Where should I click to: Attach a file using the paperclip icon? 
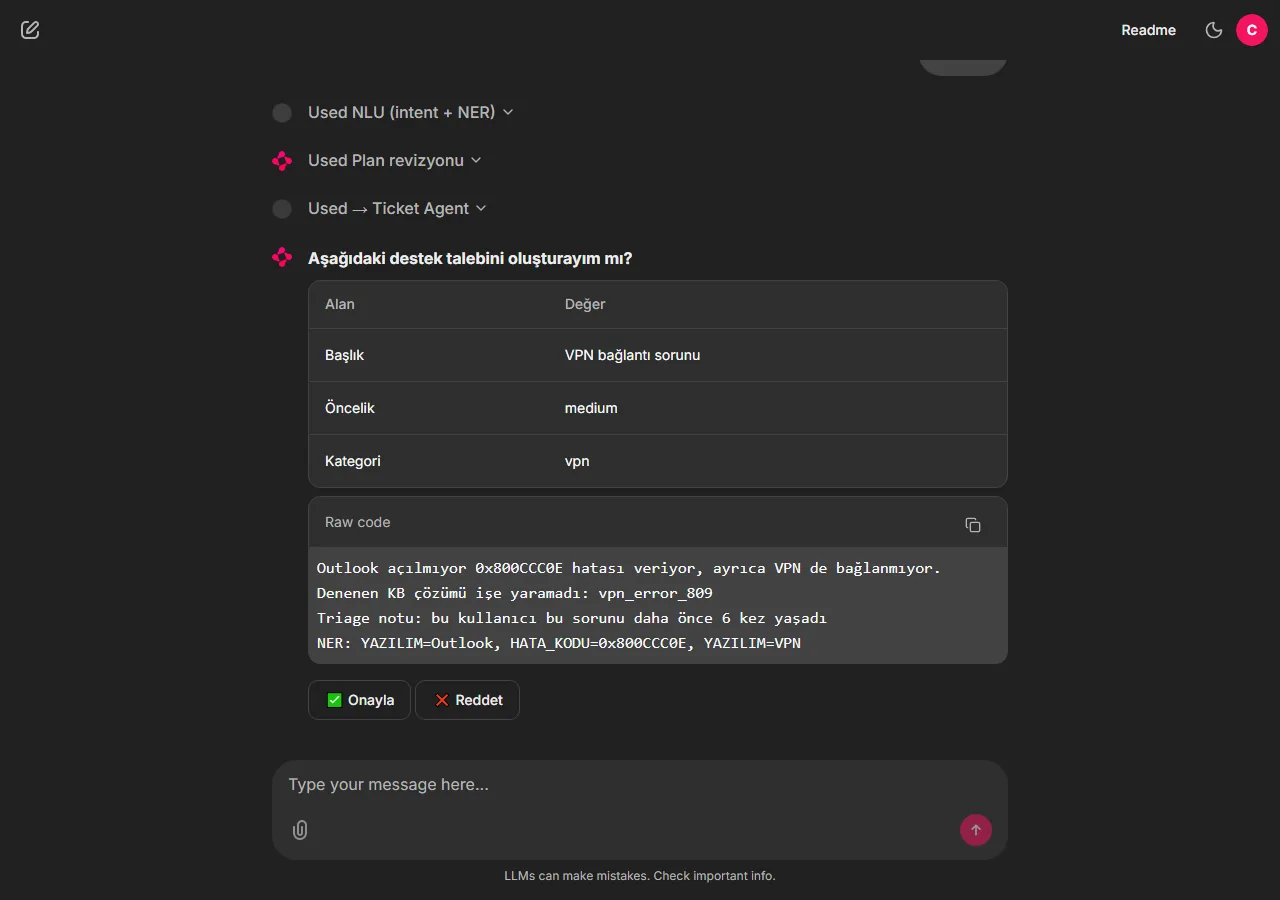pos(300,830)
